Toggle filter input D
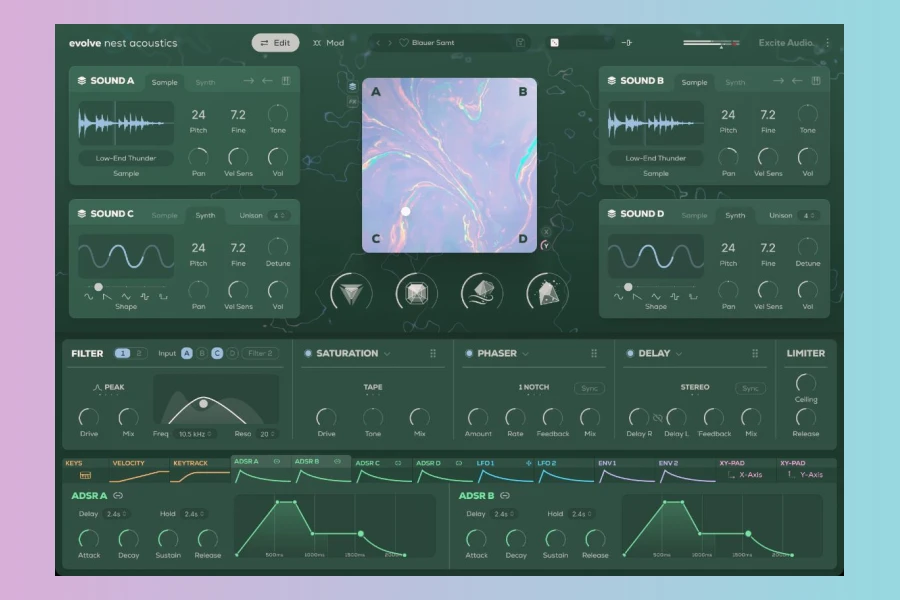Image resolution: width=900 pixels, height=600 pixels. coord(232,353)
